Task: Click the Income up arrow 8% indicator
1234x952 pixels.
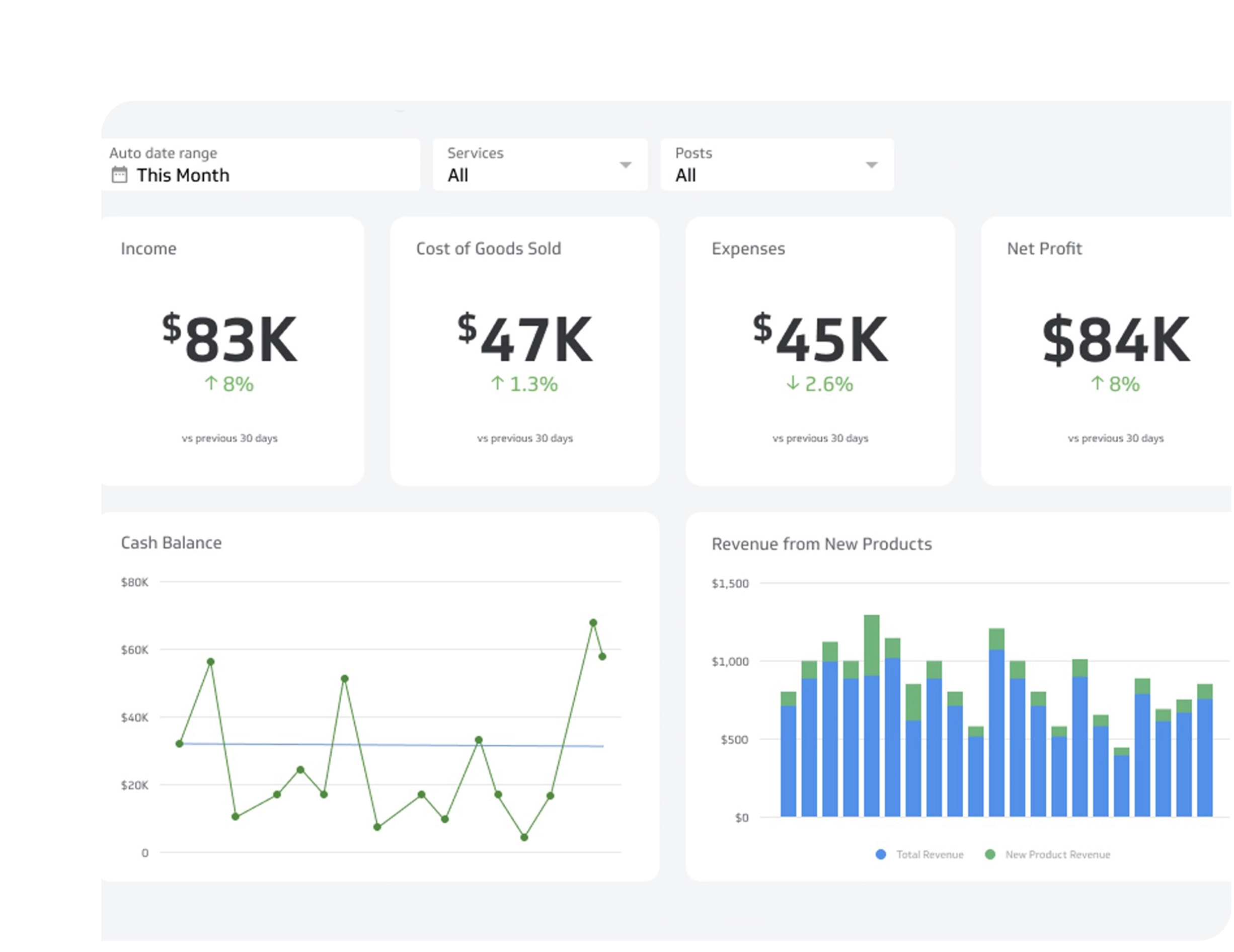Action: (229, 383)
